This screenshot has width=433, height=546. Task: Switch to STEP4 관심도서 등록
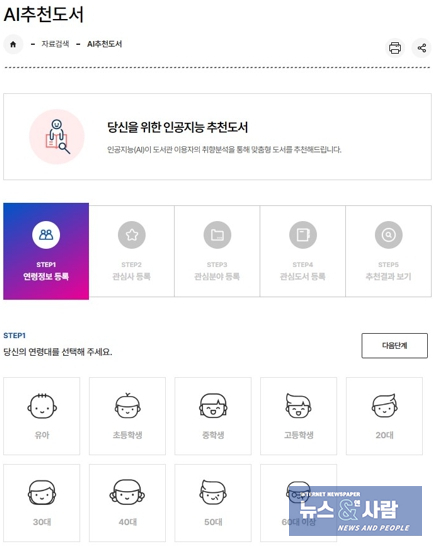tap(303, 251)
